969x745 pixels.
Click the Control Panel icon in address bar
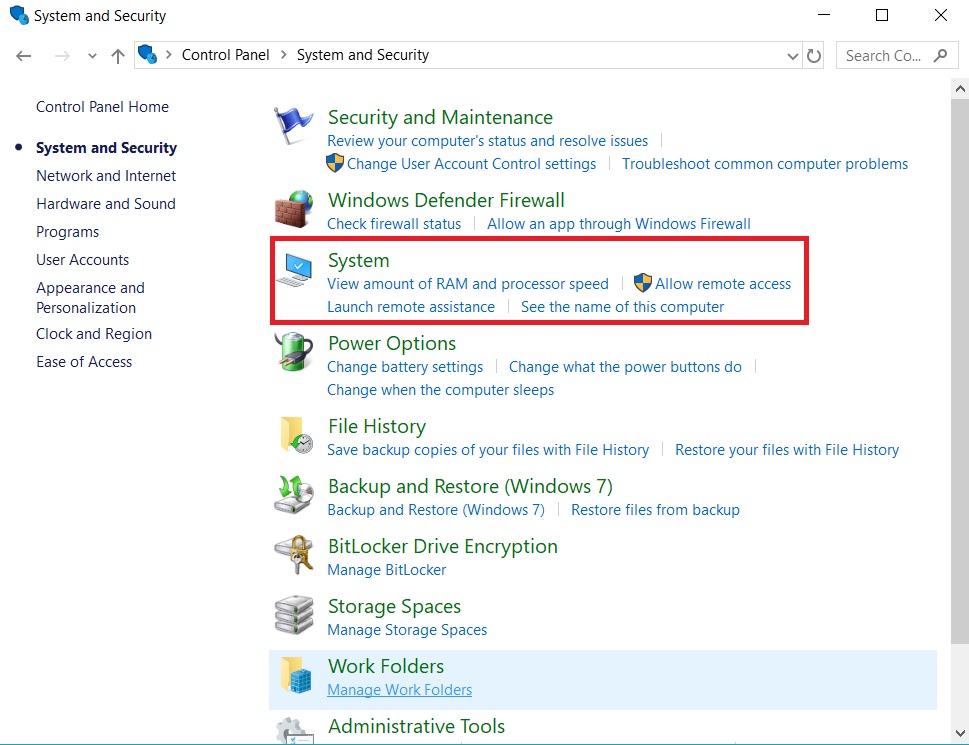[147, 54]
